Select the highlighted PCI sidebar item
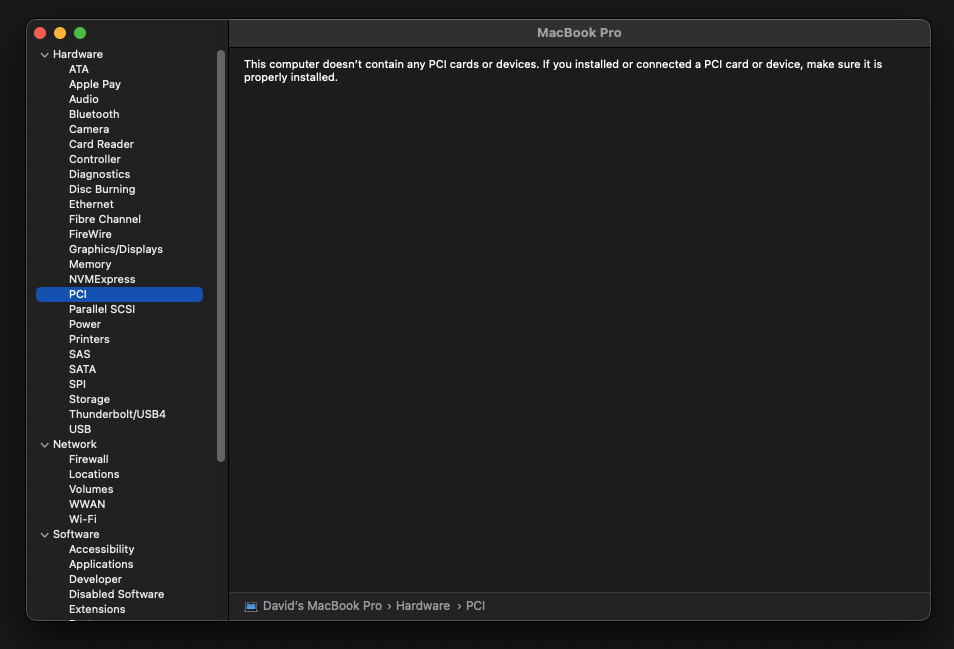 coord(119,294)
